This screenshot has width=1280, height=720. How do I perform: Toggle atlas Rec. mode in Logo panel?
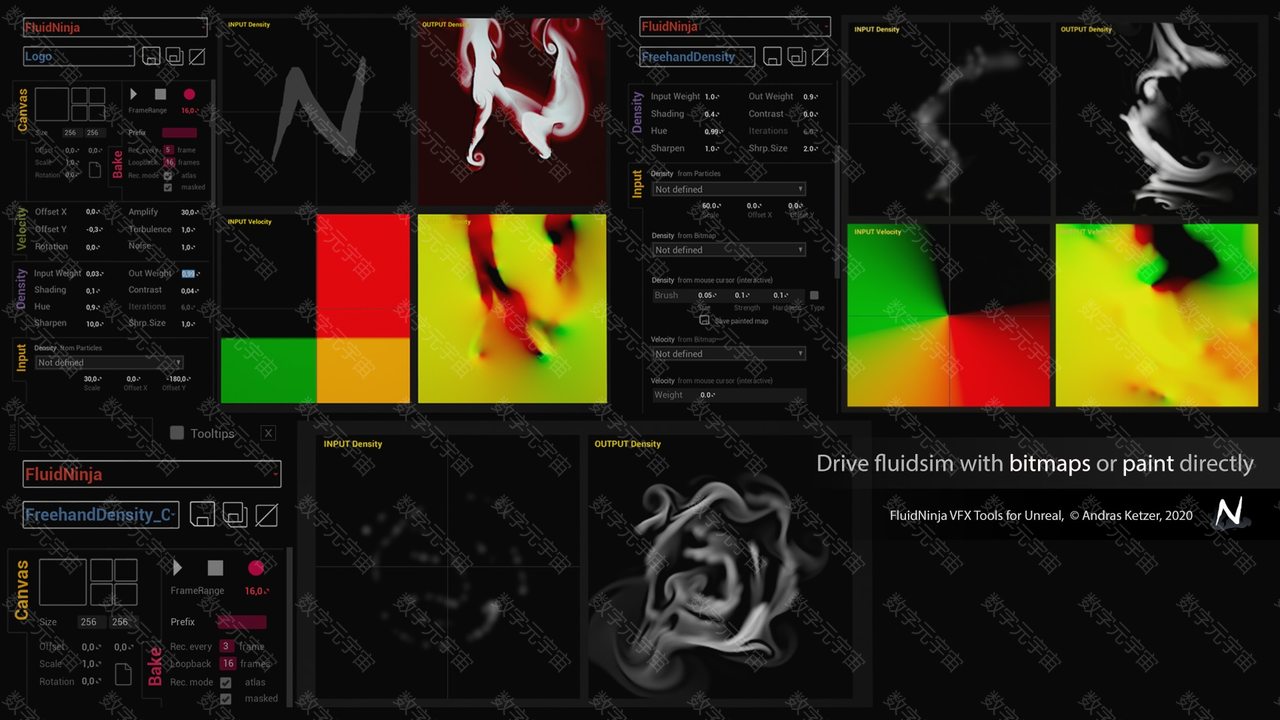(x=168, y=175)
